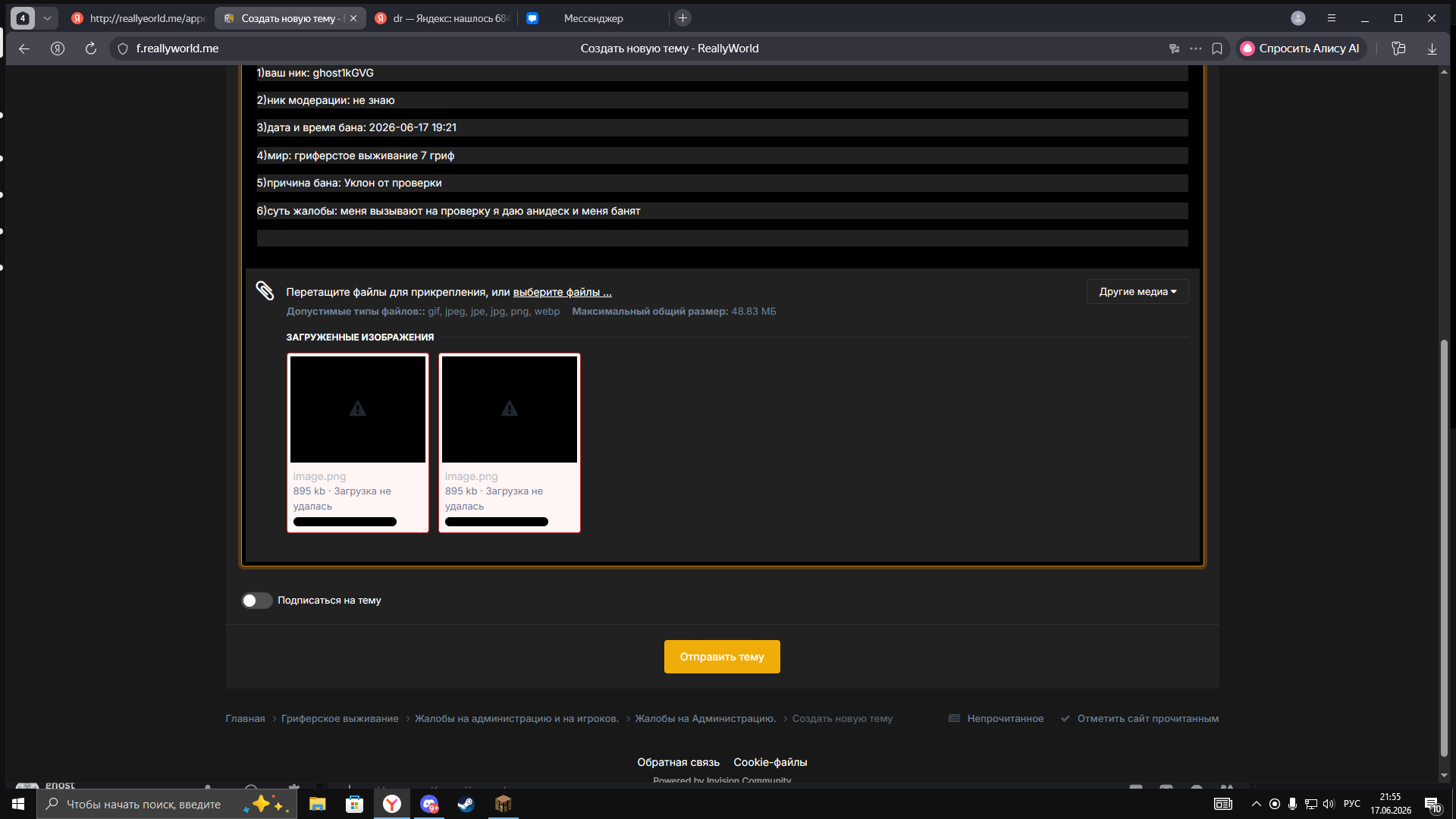Image resolution: width=1456 pixels, height=819 pixels.
Task: Click the line '4)мир: гриферстое выживание 7 гриф'
Action: pyautogui.click(x=722, y=155)
